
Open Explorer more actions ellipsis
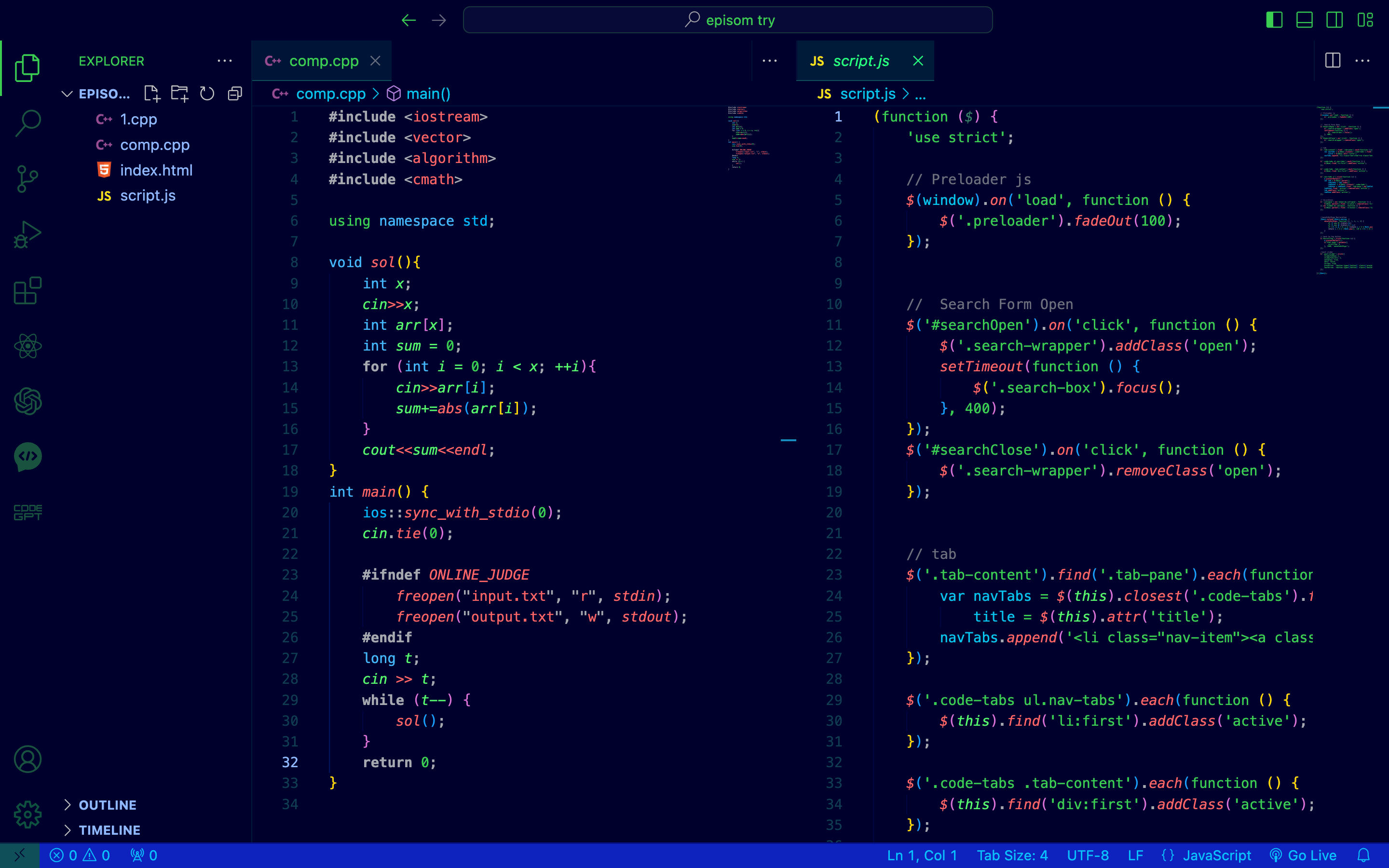(x=224, y=61)
